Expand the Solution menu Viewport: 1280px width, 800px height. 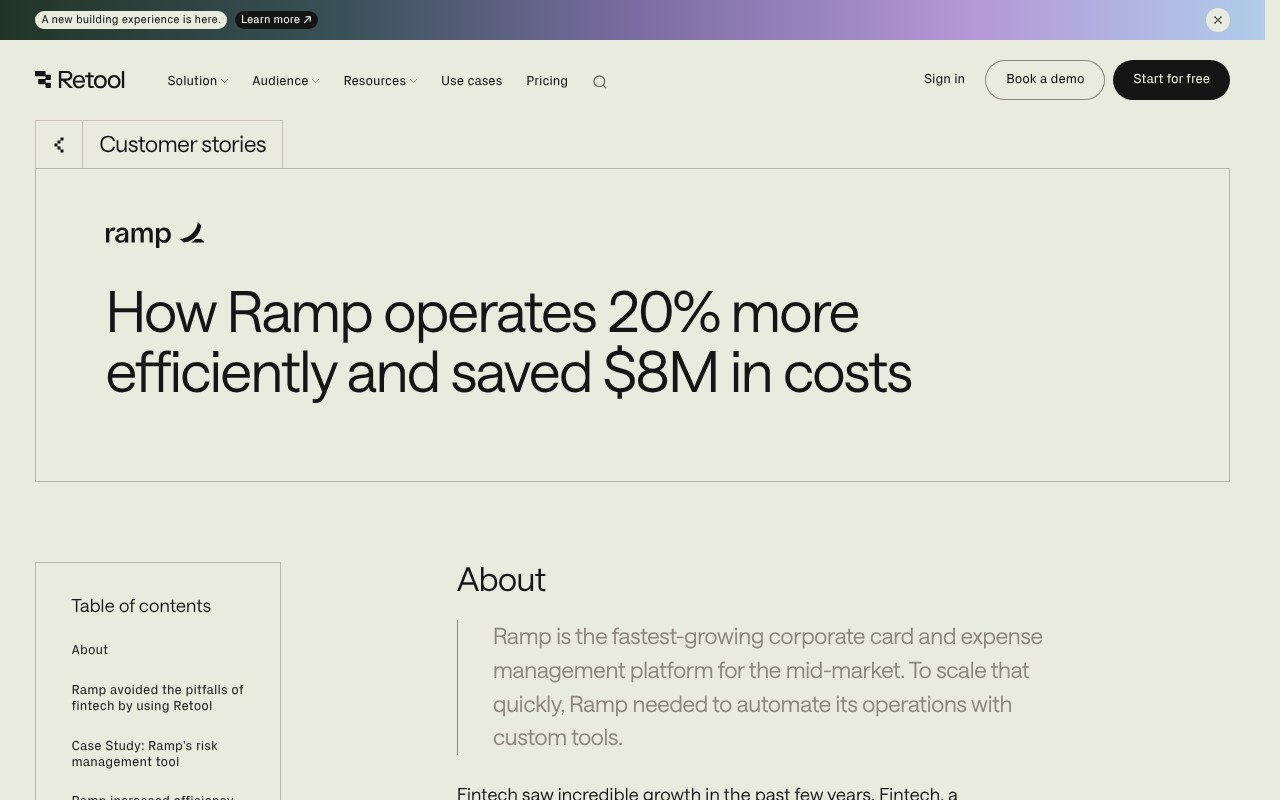pyautogui.click(x=198, y=81)
